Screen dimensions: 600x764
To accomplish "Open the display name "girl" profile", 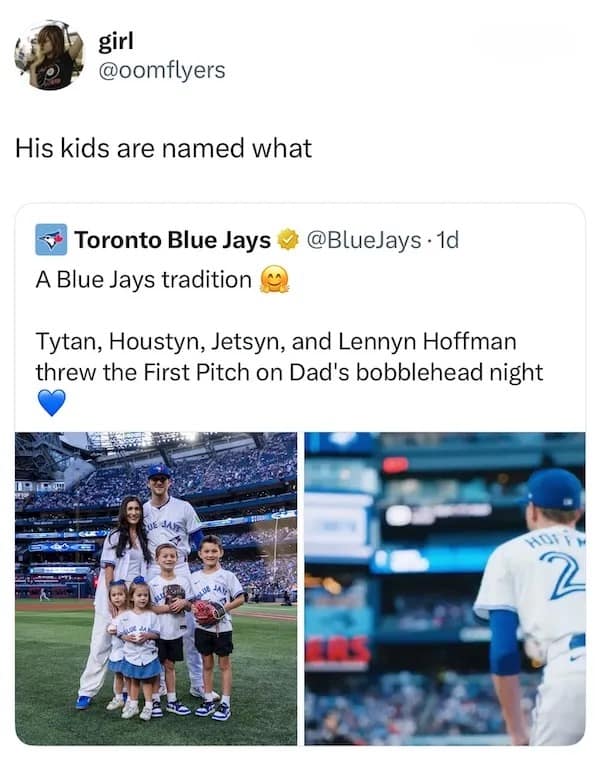I will (117, 42).
